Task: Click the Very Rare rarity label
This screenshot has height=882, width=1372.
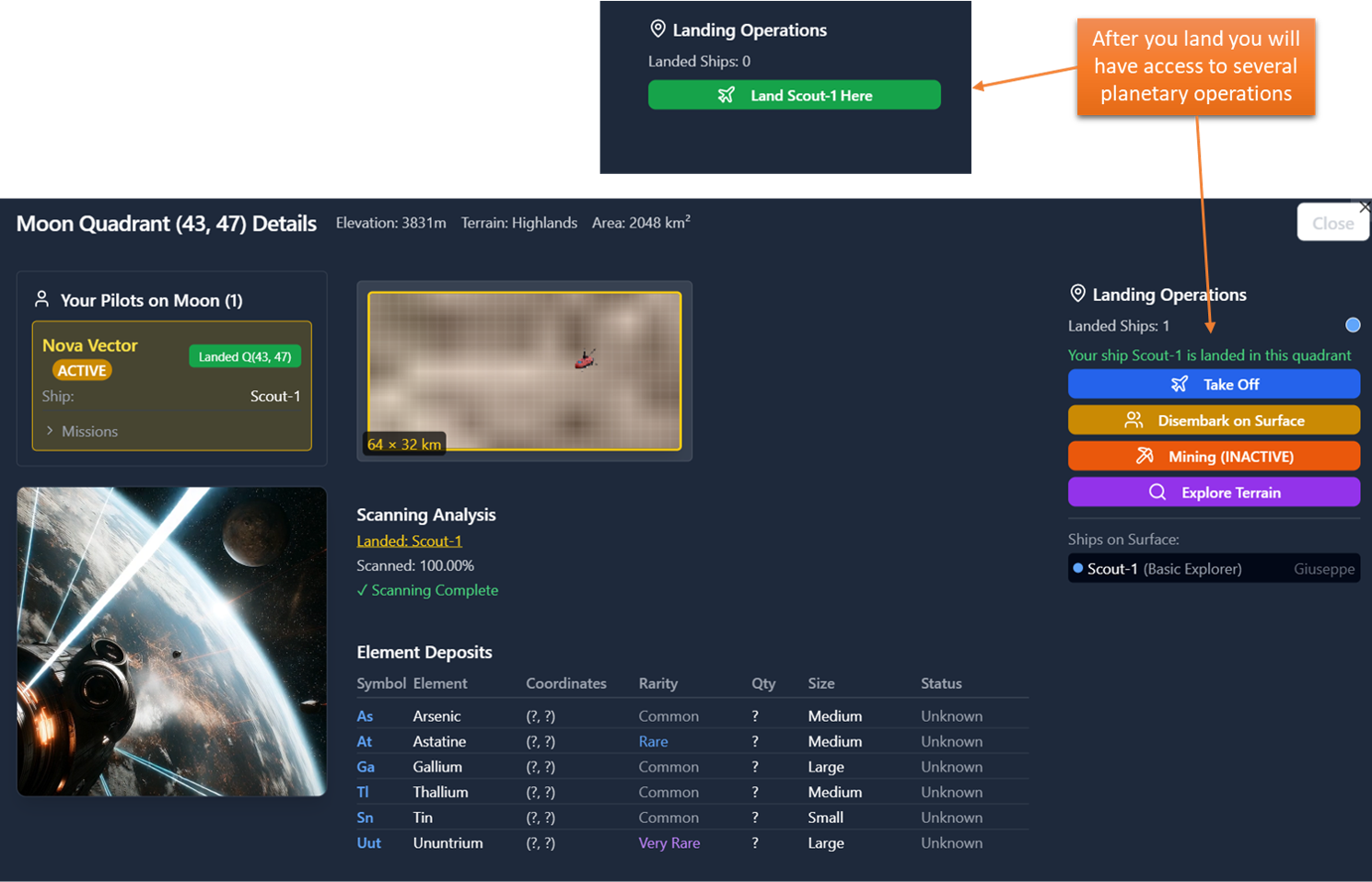Action: (669, 842)
